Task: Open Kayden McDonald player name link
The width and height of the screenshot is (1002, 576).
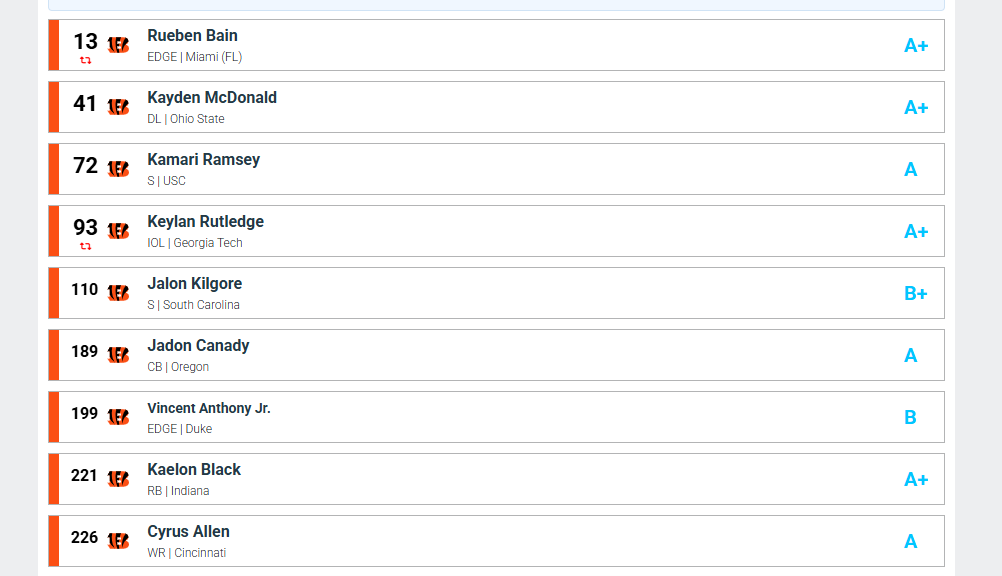Action: pyautogui.click(x=212, y=98)
